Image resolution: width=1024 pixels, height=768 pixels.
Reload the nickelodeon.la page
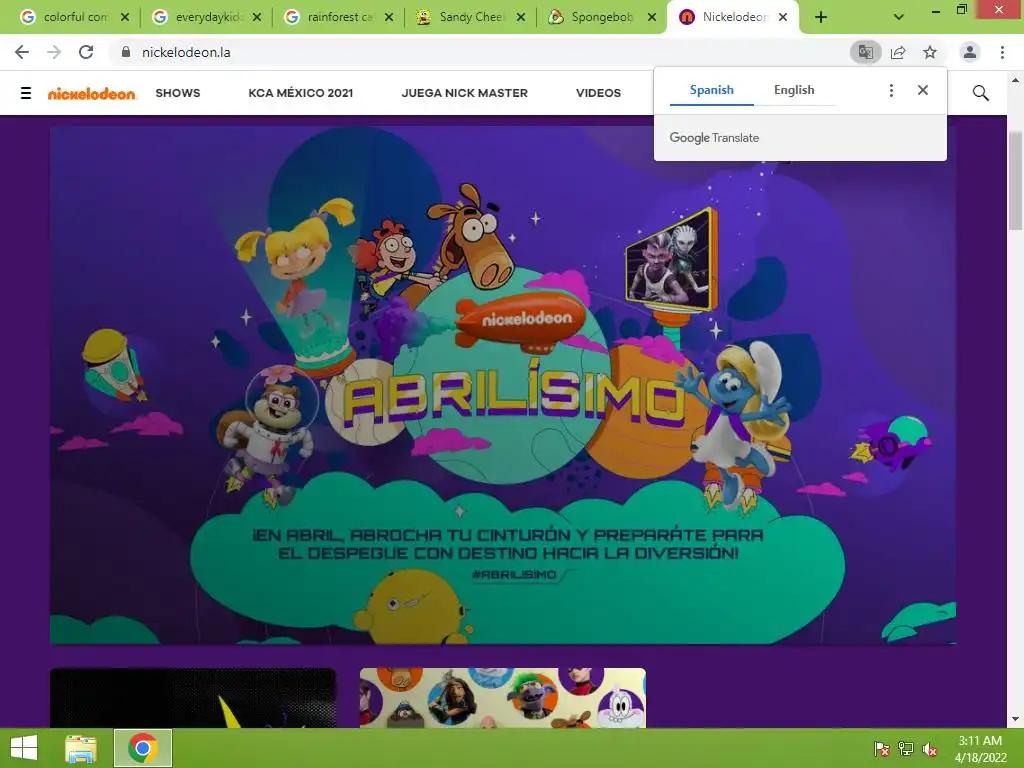click(86, 52)
